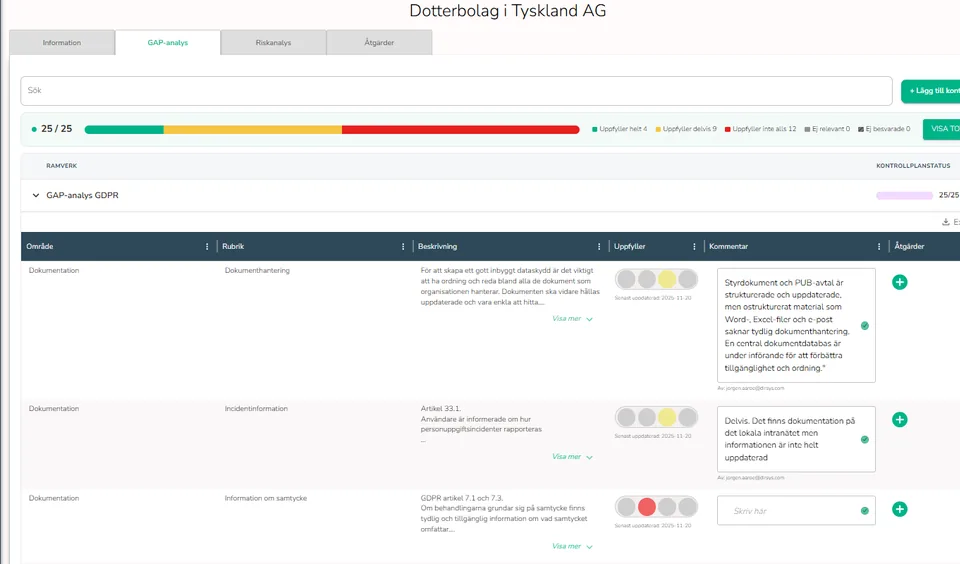Collapse the GAP-analys GDPR framework row

tap(36, 195)
